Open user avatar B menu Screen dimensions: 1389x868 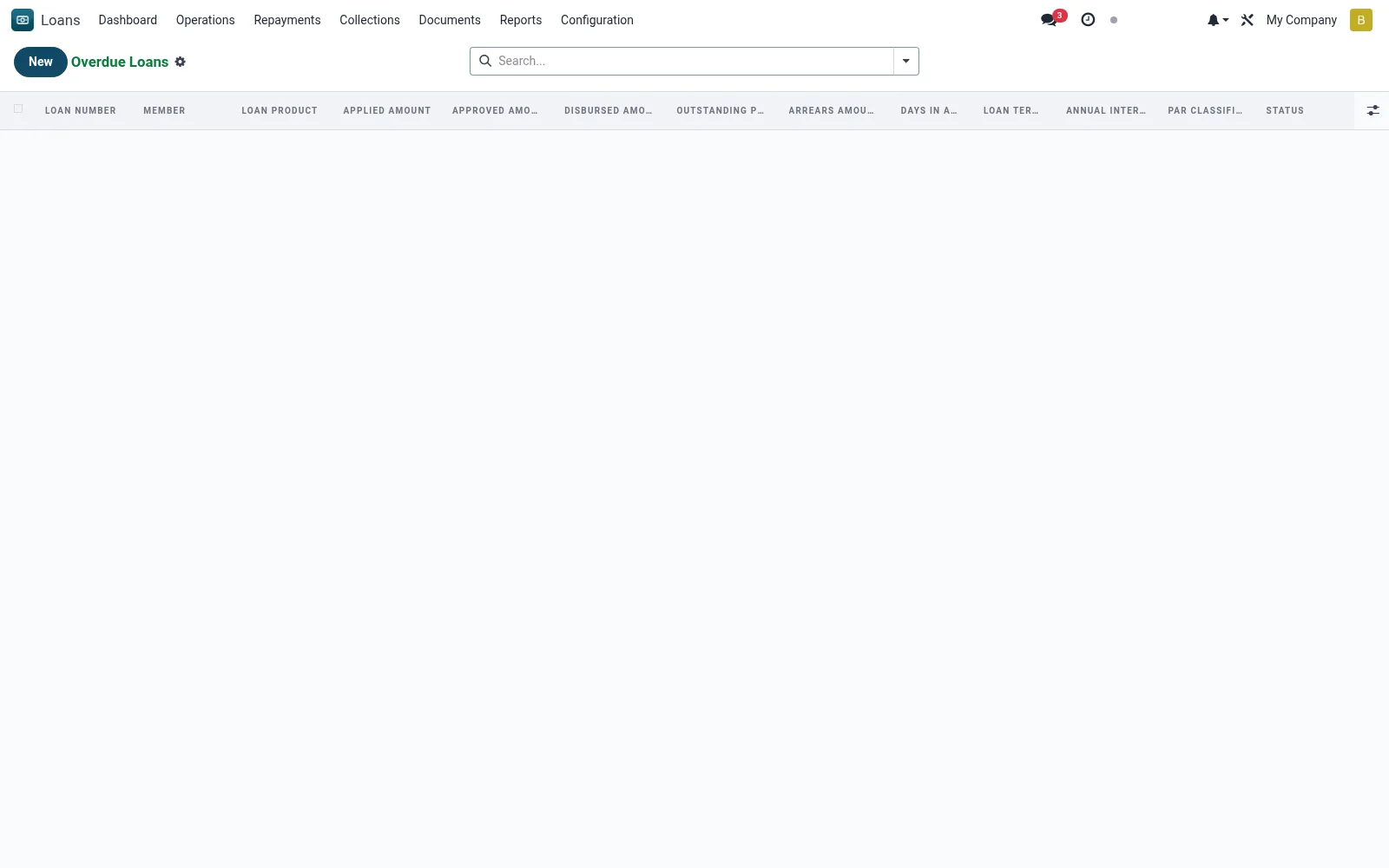click(x=1360, y=20)
